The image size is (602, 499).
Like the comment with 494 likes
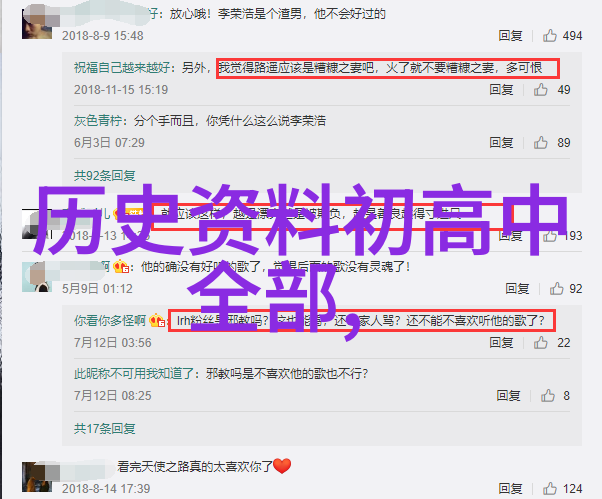click(x=549, y=36)
